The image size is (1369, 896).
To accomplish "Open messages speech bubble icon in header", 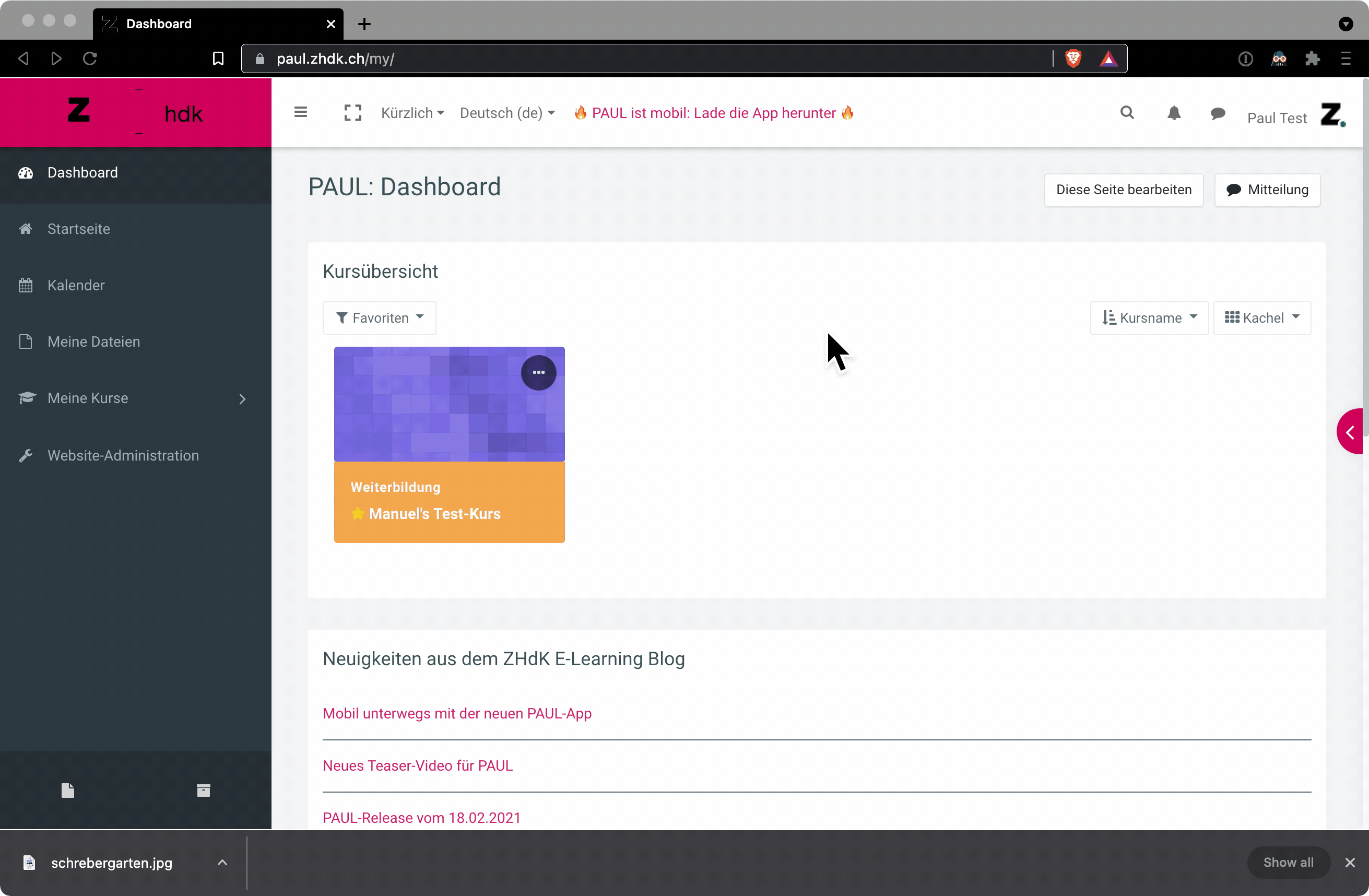I will [1217, 114].
